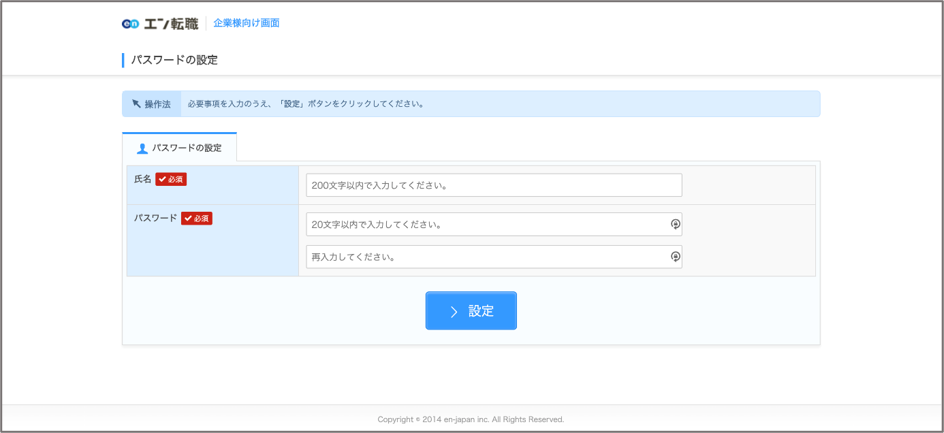
Task: Click the 操作法 label
Action: click(x=158, y=104)
